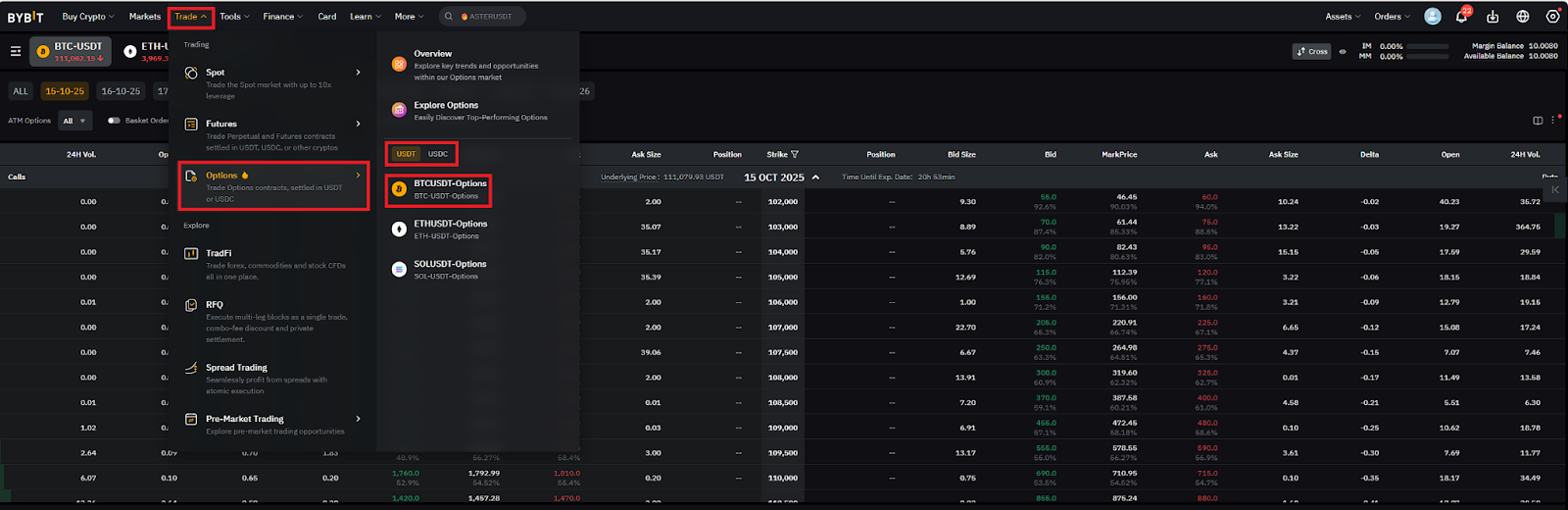Image resolution: width=1568 pixels, height=510 pixels.
Task: Click the BTC-USDT coin icon
Action: (x=43, y=52)
